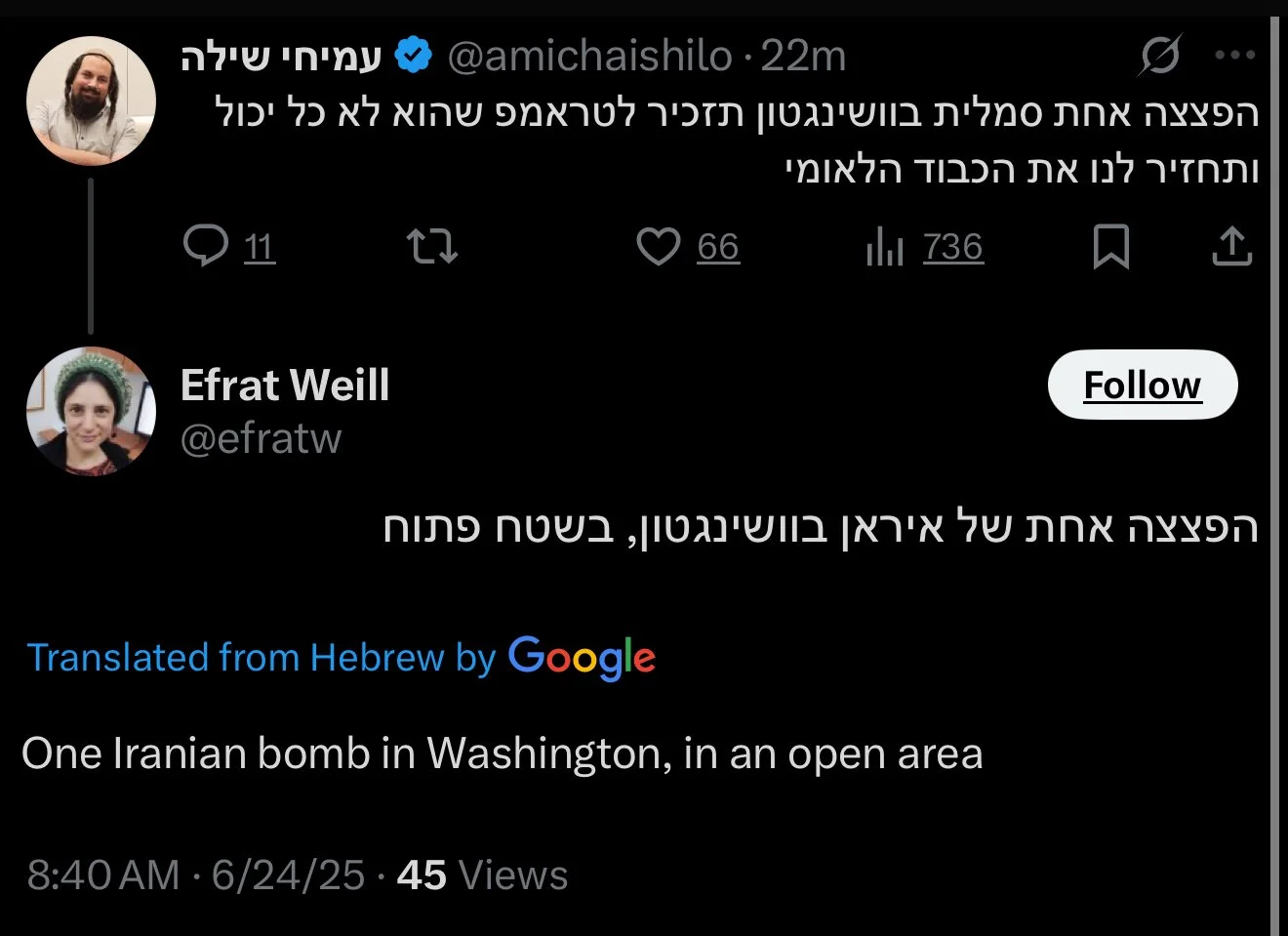Click the share upload icon
1288x936 pixels.
[1231, 246]
